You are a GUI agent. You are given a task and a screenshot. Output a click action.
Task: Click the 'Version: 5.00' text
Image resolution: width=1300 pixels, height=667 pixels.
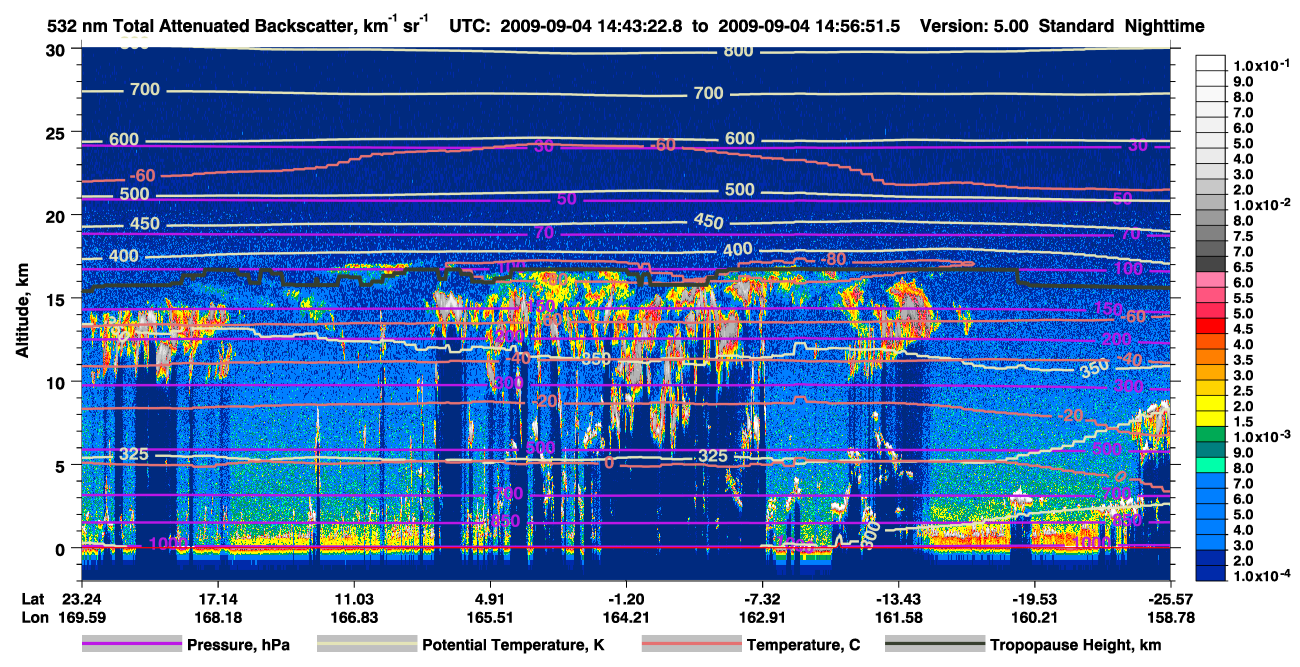tap(973, 27)
